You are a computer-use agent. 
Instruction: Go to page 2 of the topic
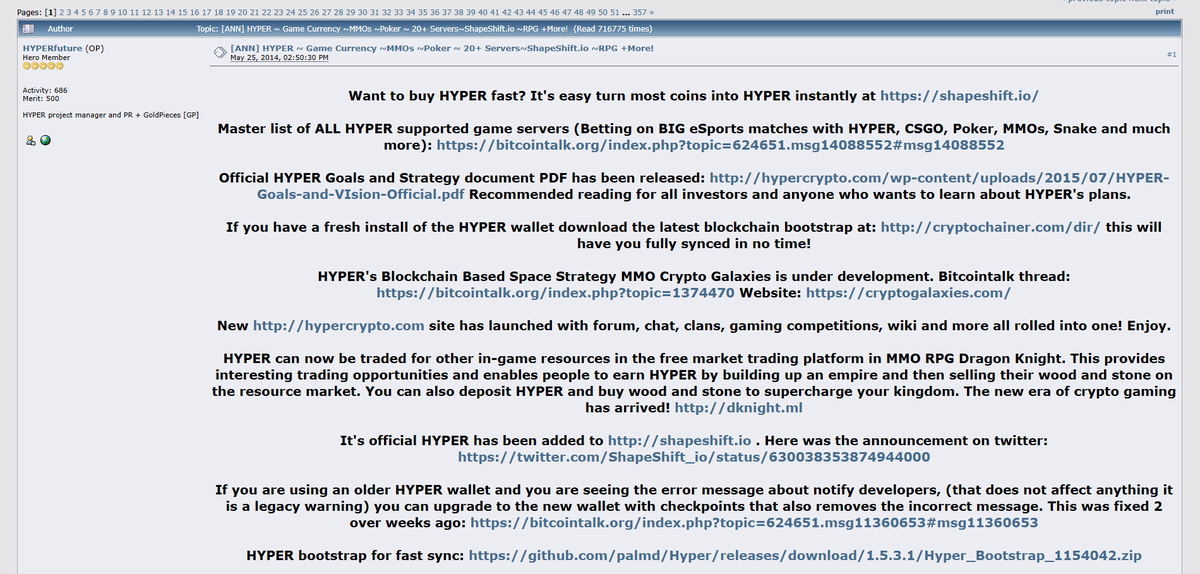[x=61, y=11]
